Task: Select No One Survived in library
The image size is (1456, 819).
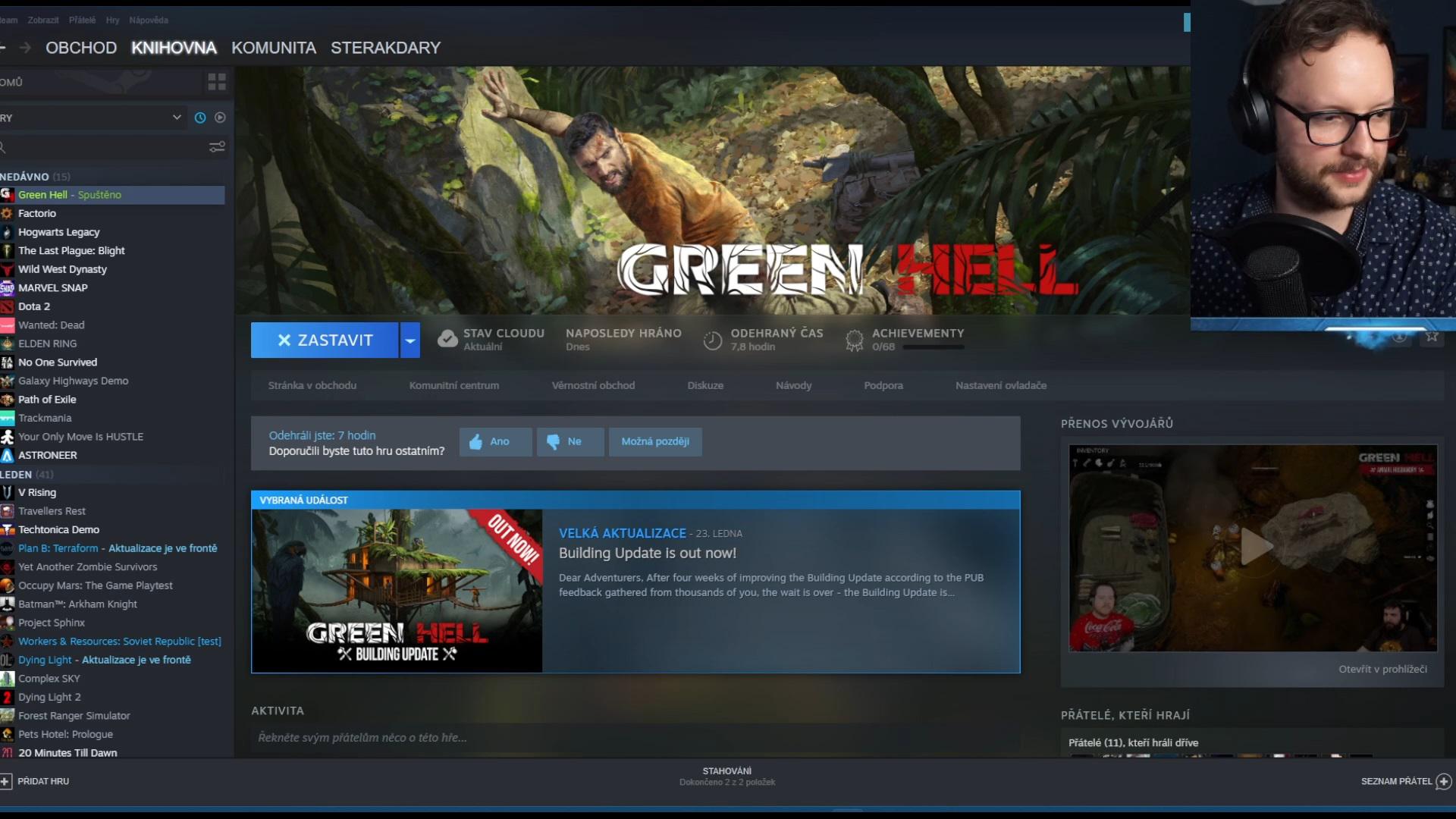Action: 58,362
